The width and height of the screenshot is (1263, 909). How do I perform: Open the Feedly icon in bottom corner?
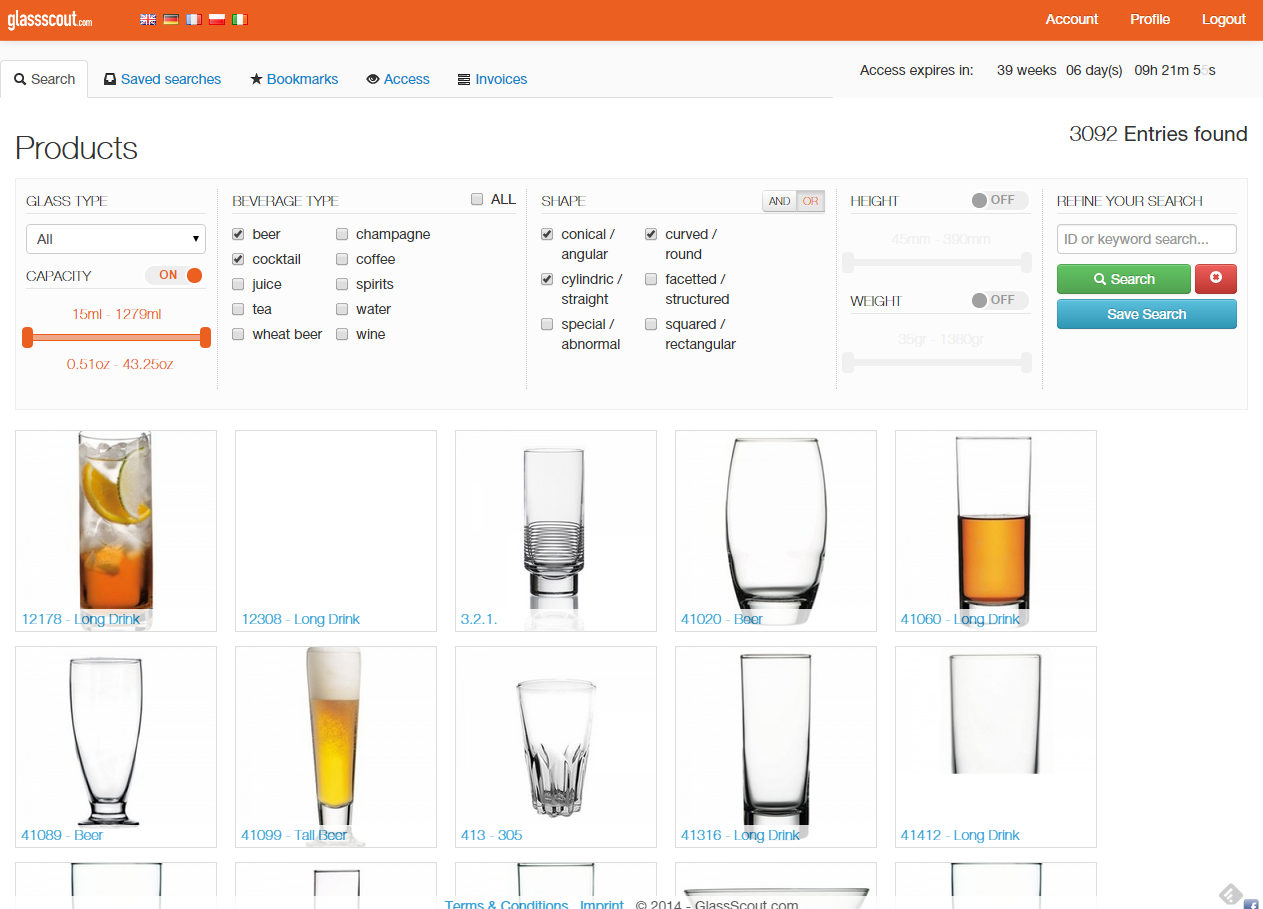(1230, 893)
